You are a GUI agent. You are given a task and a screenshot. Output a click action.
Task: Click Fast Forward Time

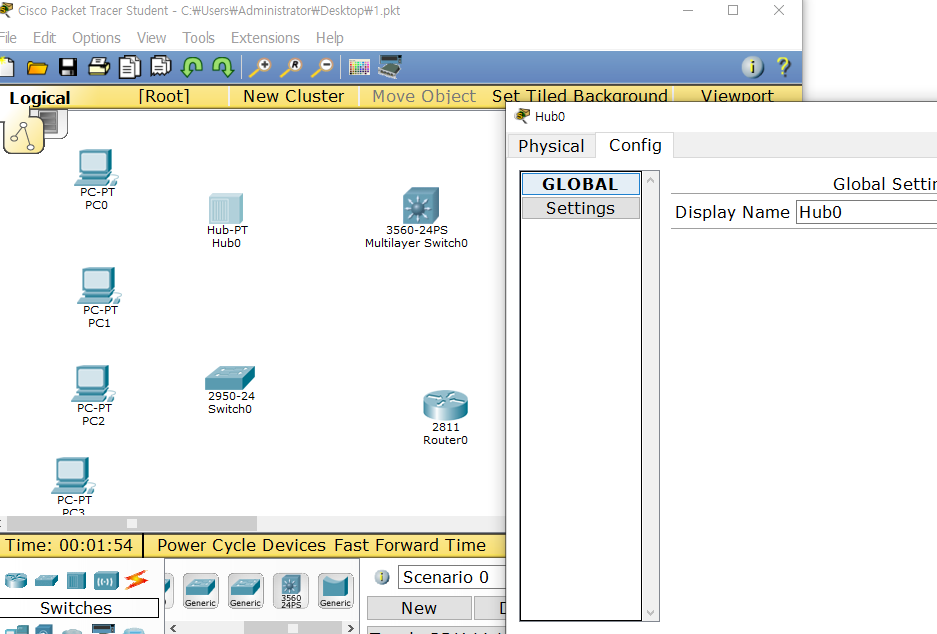pos(410,545)
